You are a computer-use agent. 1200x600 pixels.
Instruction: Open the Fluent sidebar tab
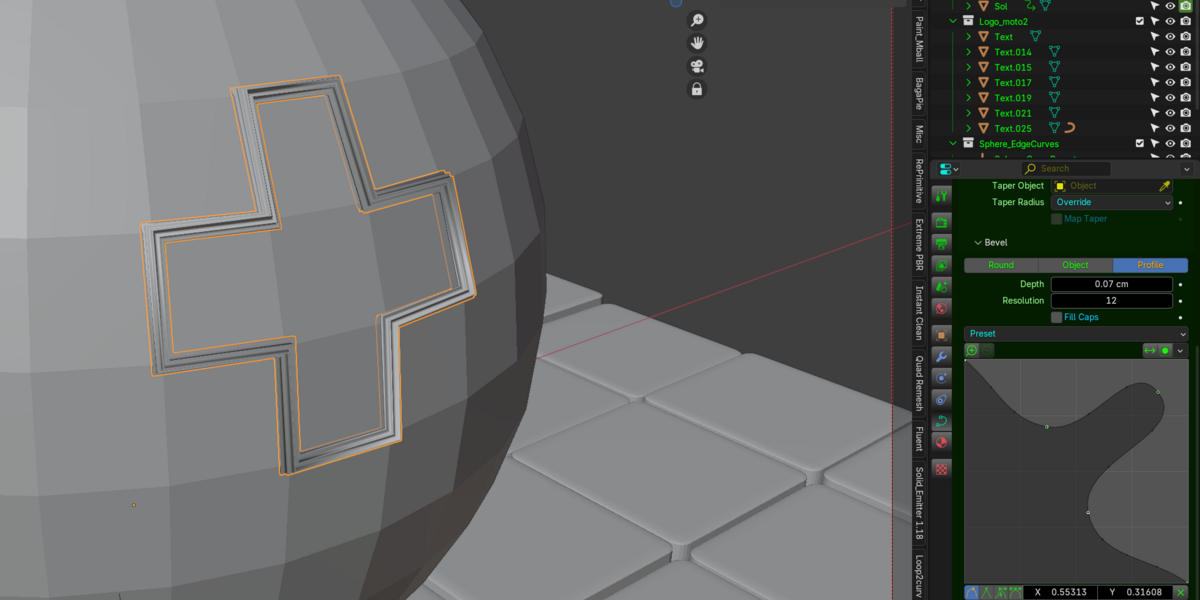(919, 439)
